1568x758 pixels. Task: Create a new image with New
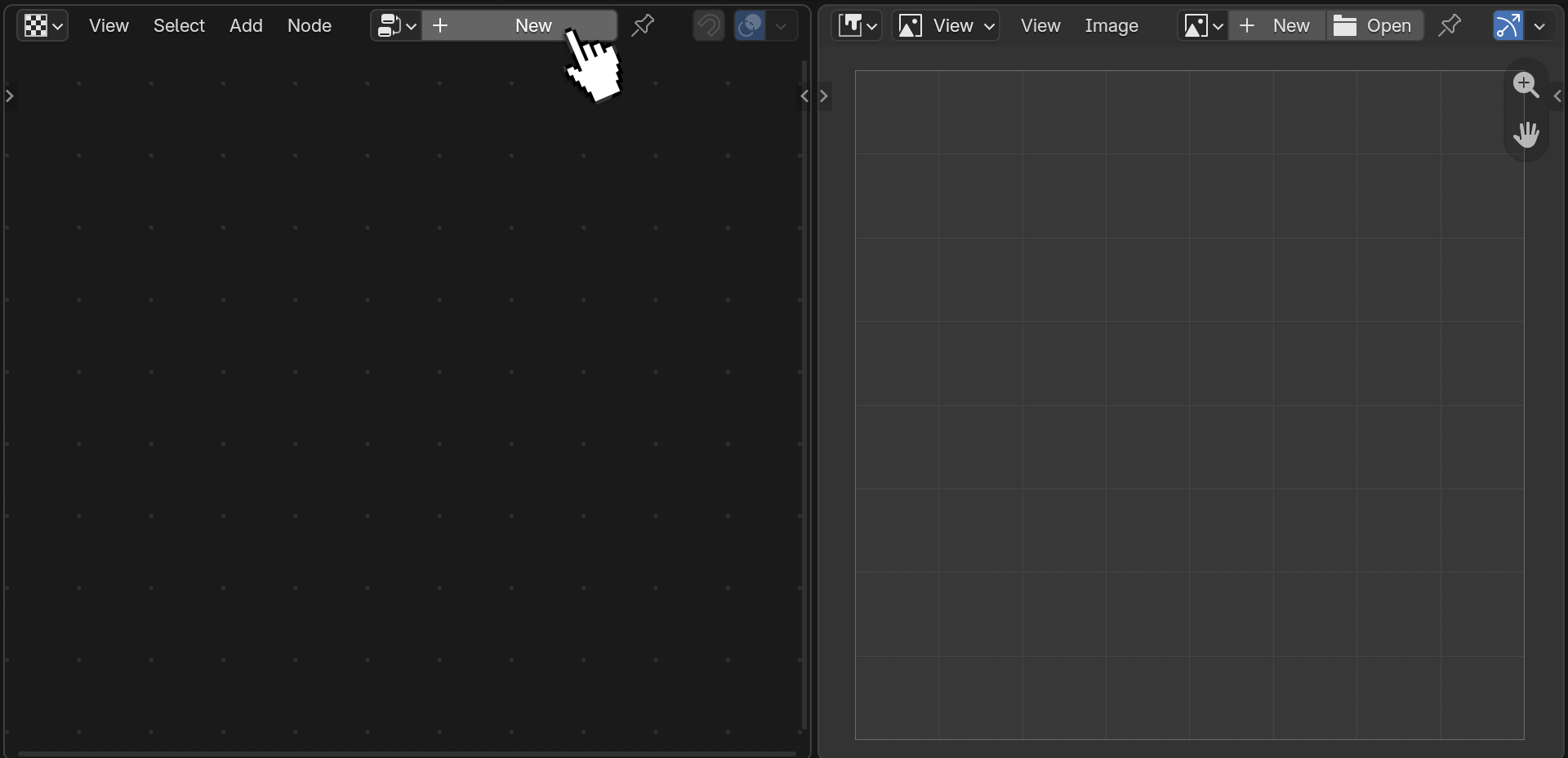click(1276, 26)
